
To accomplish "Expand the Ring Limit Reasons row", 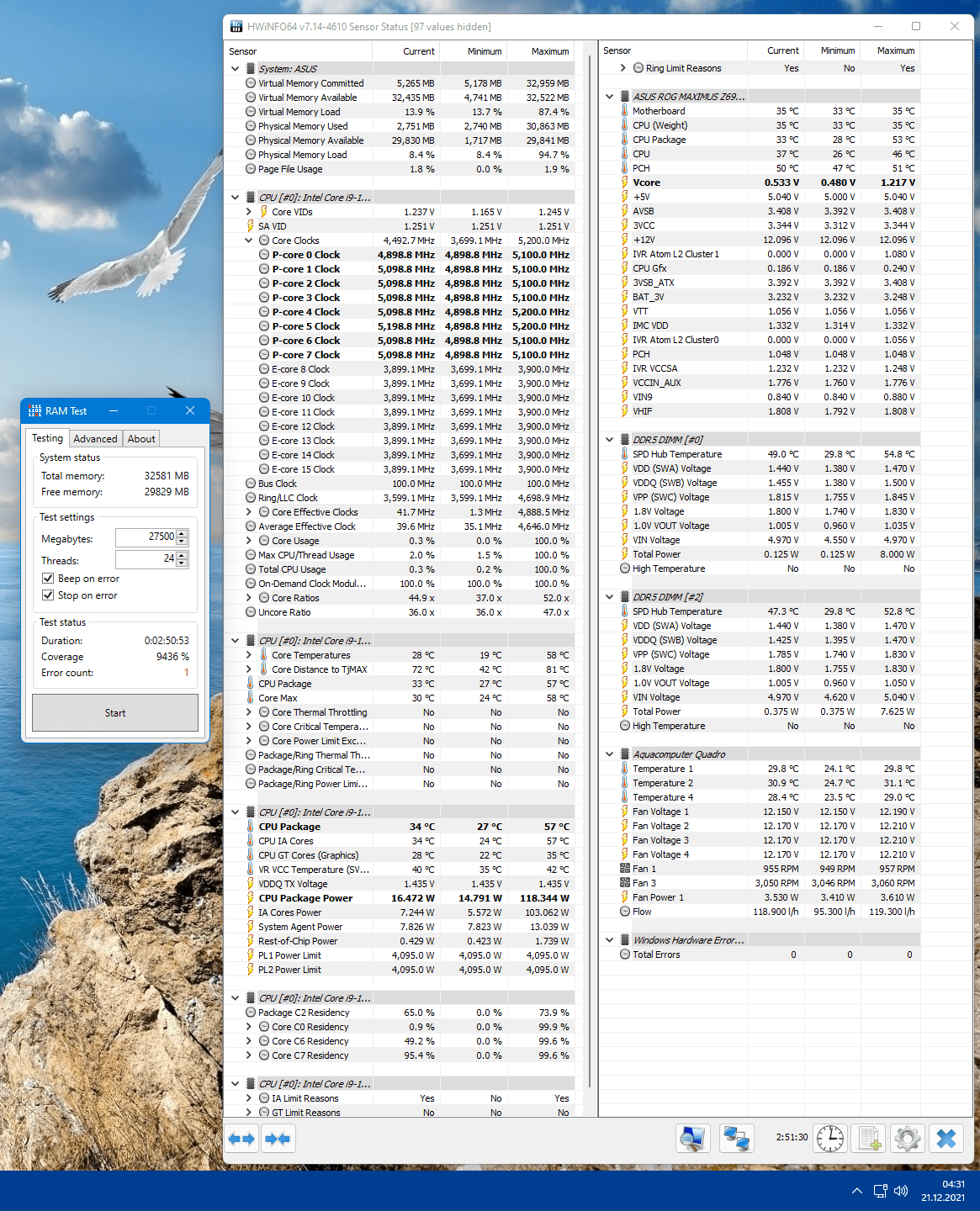I will [623, 68].
